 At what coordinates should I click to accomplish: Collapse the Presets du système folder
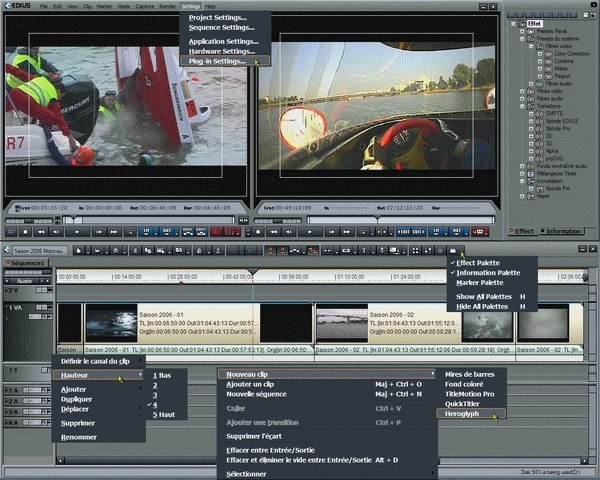point(522,39)
